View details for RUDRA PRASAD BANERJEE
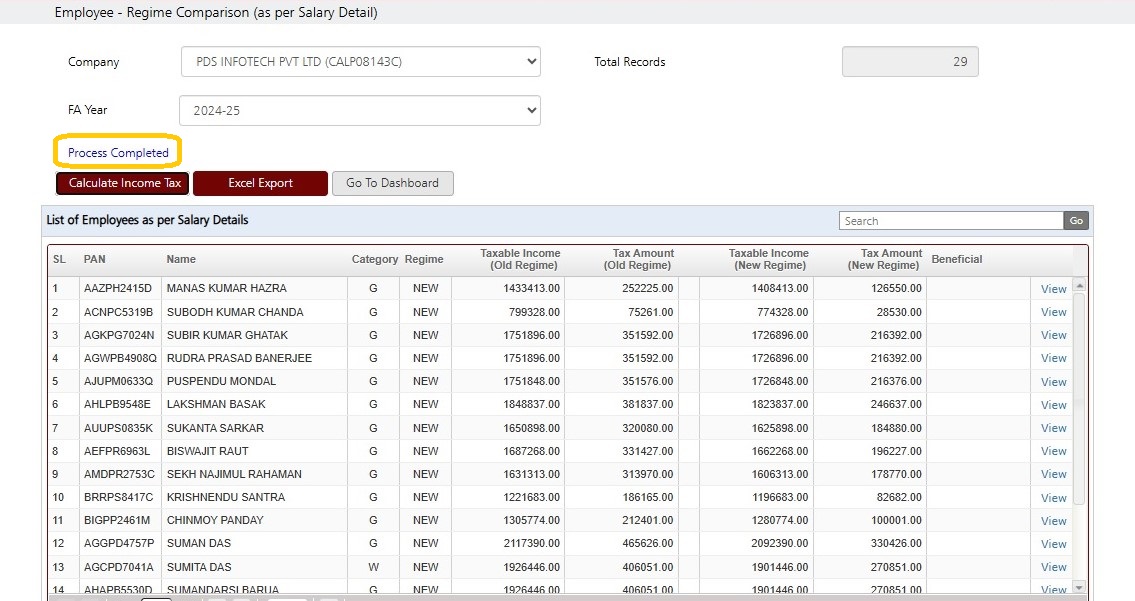Viewport: 1135px width, 601px height. click(x=1053, y=358)
